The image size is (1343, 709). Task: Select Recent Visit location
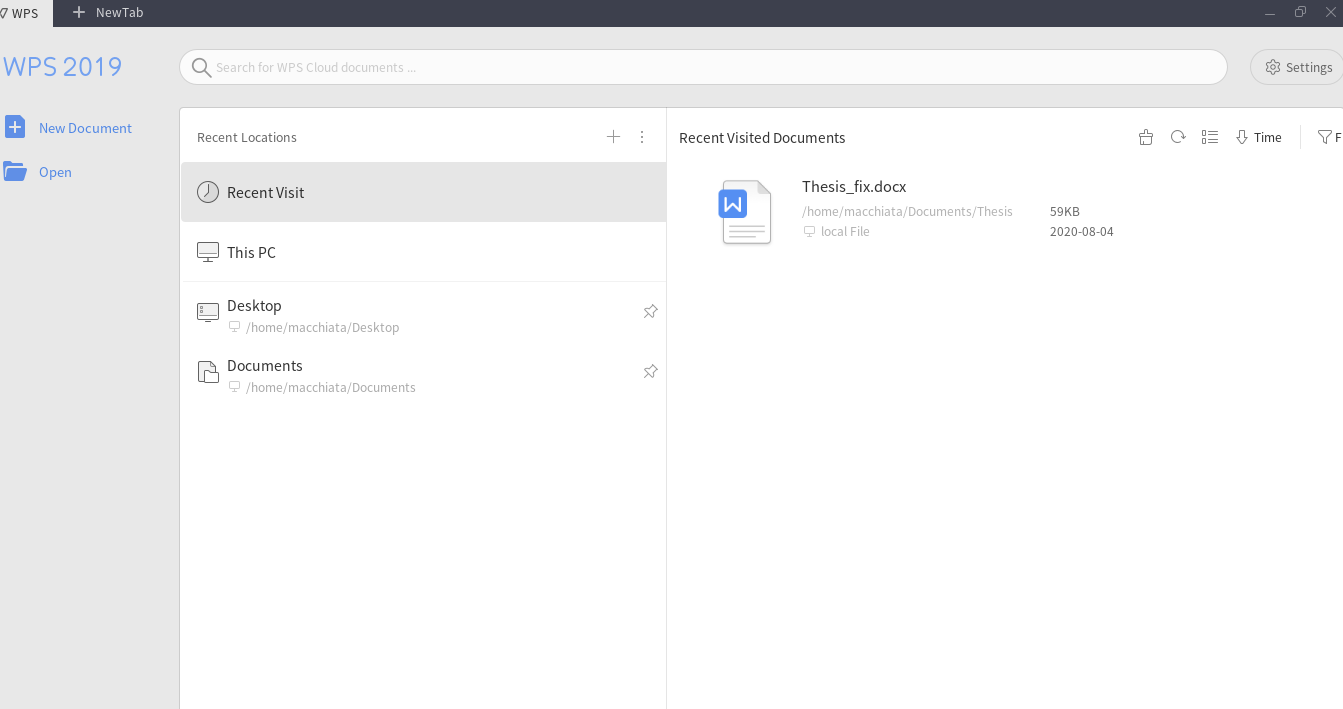(423, 192)
